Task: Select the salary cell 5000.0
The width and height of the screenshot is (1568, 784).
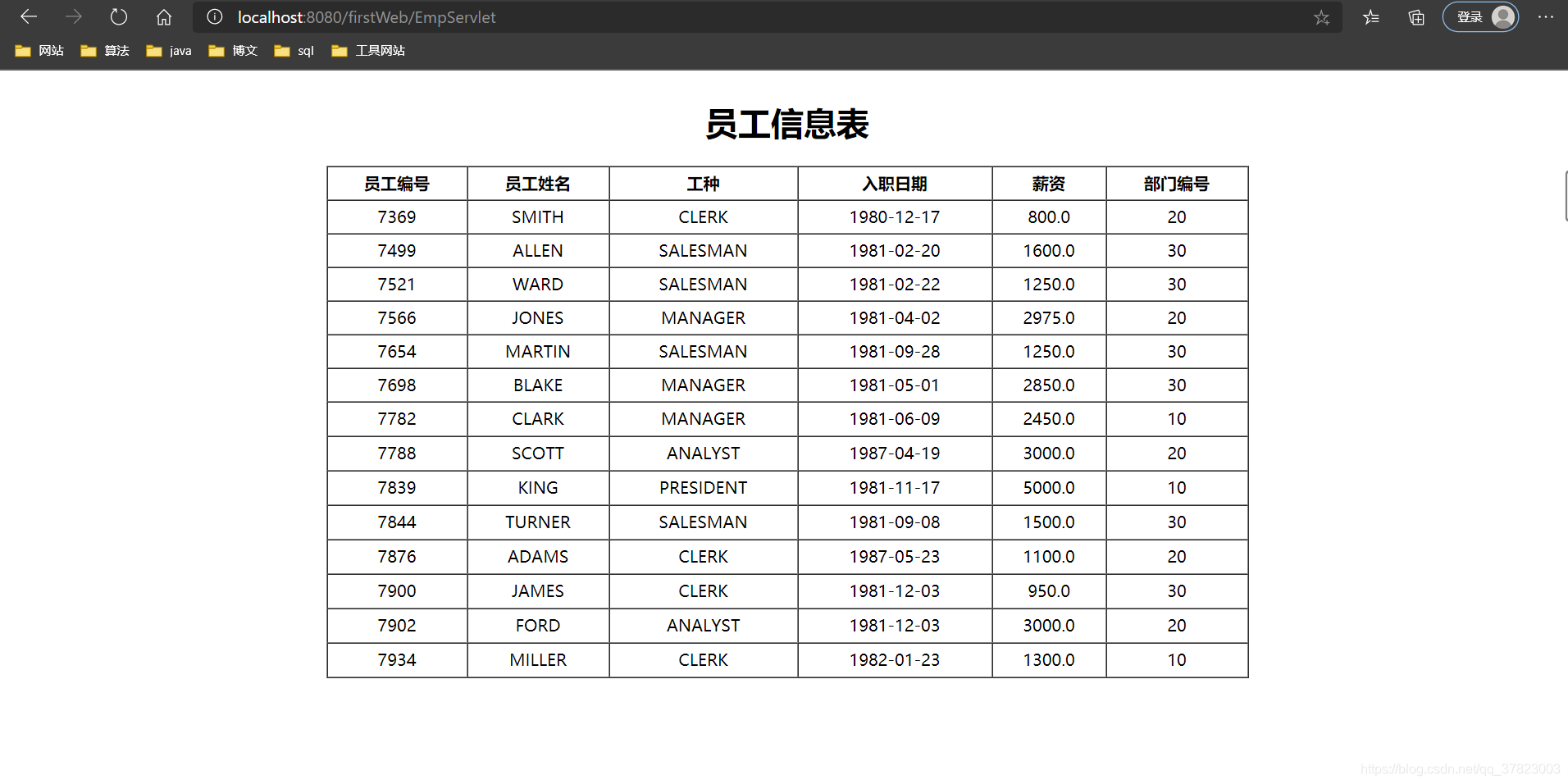Action: click(x=1049, y=488)
